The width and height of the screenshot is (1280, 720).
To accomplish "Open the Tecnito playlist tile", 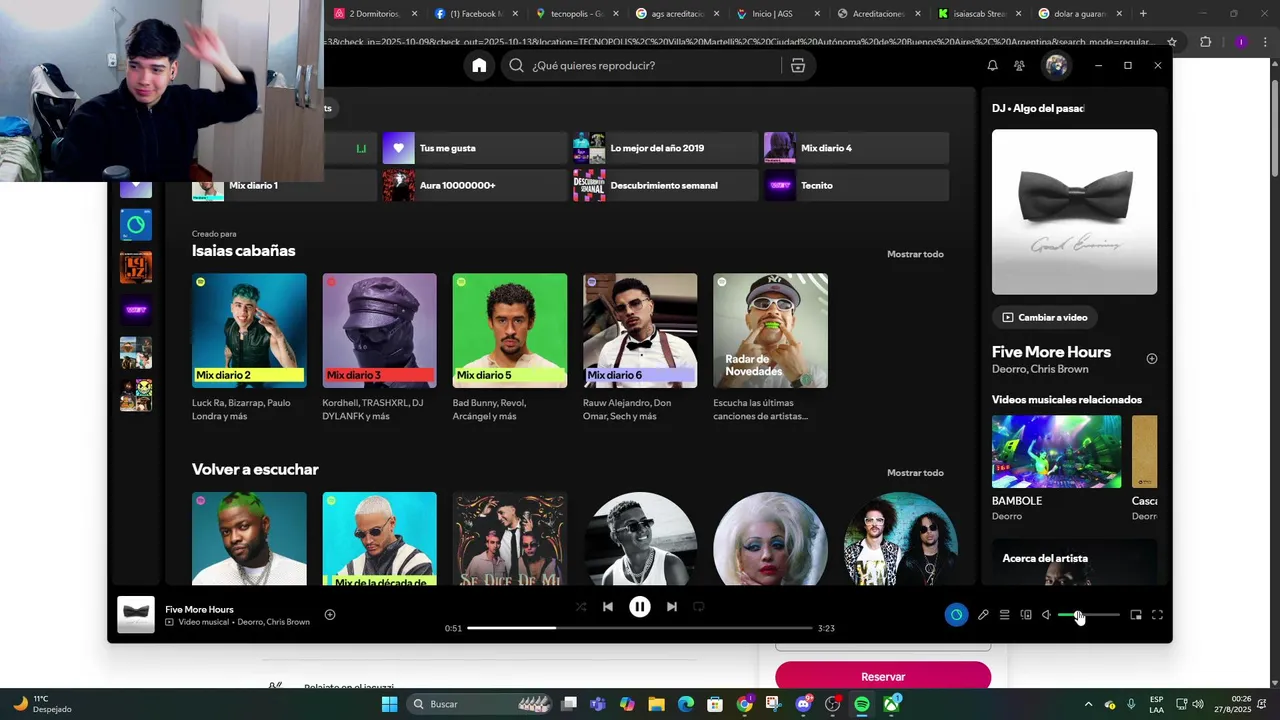I will [856, 185].
